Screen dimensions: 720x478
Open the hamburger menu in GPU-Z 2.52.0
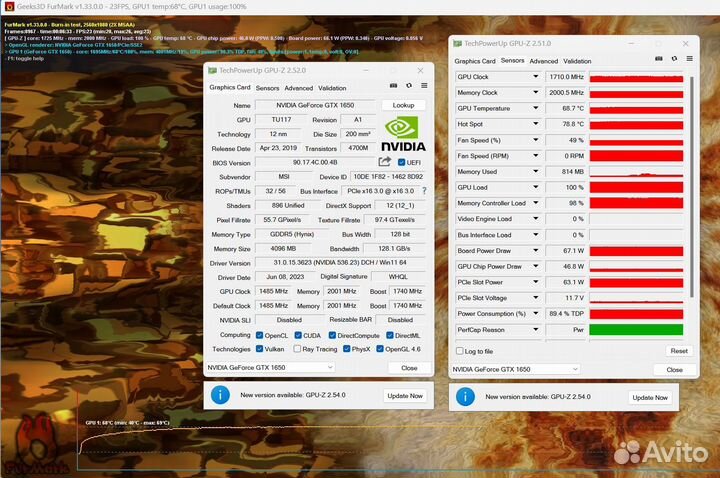(424, 86)
